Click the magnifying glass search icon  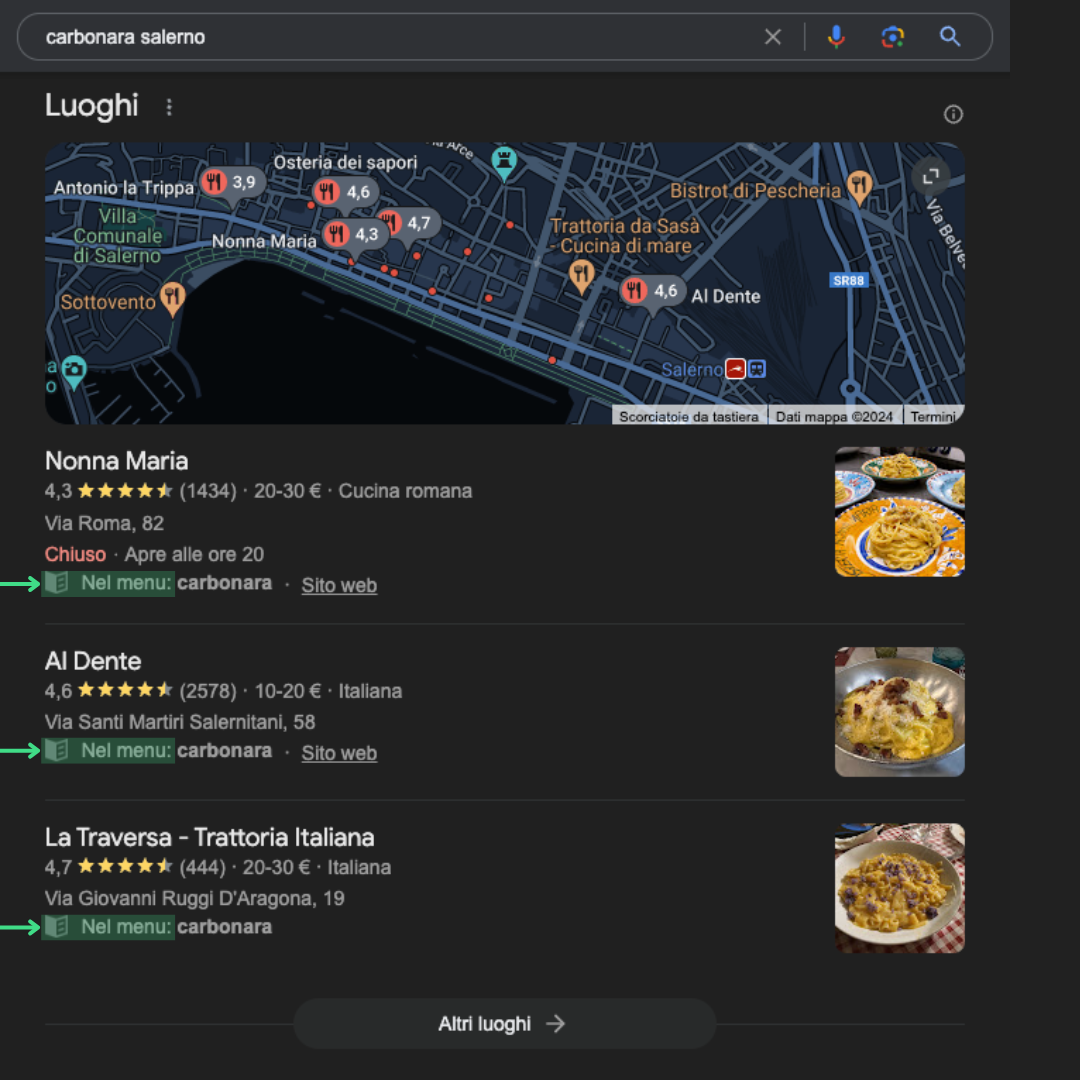click(x=950, y=37)
